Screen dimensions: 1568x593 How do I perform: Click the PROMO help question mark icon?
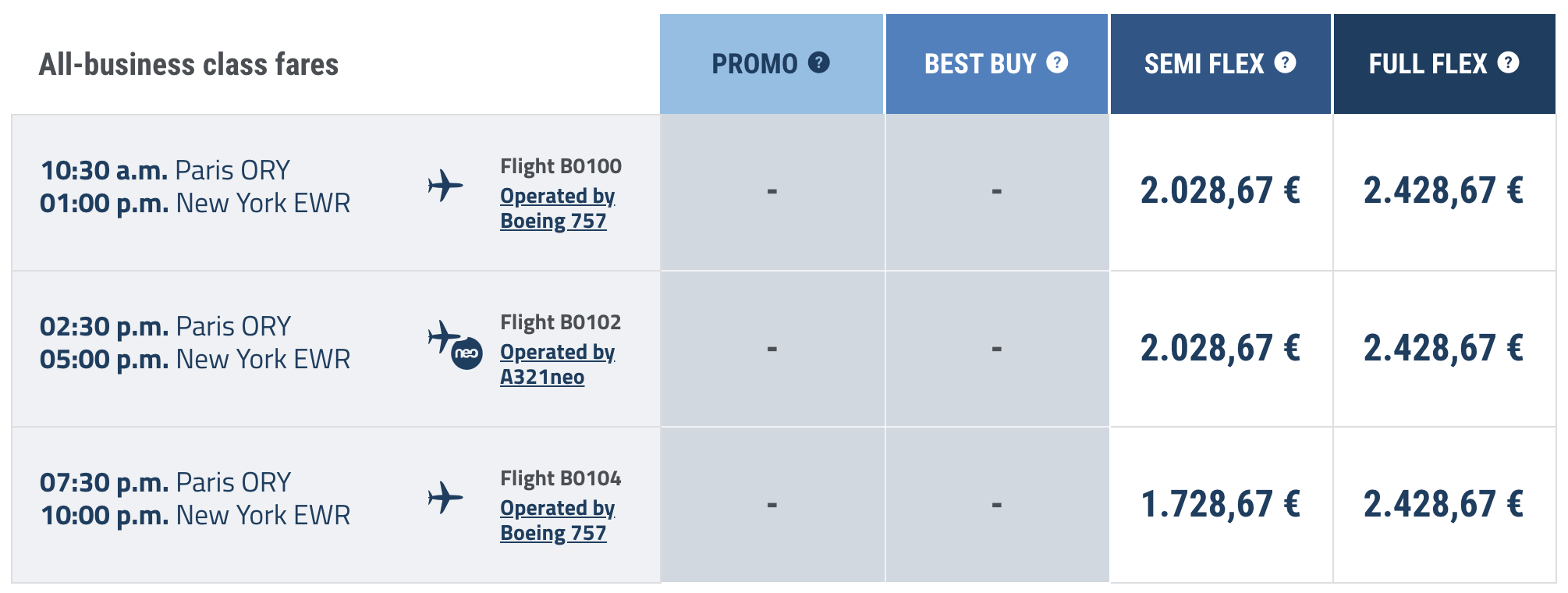(x=818, y=62)
